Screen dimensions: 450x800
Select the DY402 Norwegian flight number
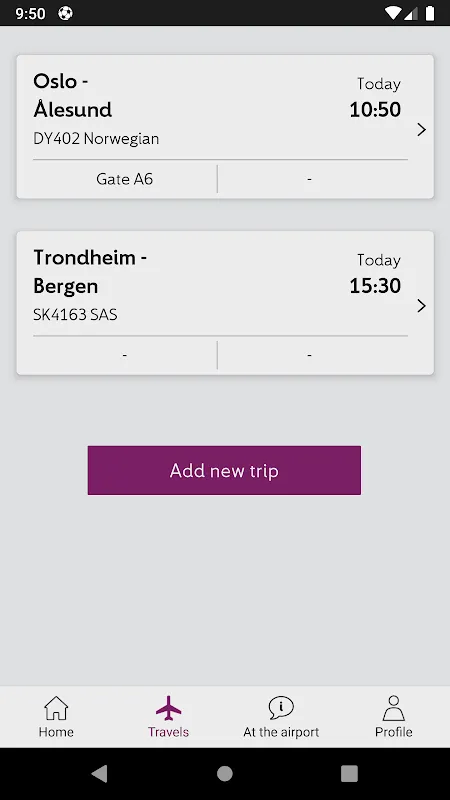click(x=96, y=139)
